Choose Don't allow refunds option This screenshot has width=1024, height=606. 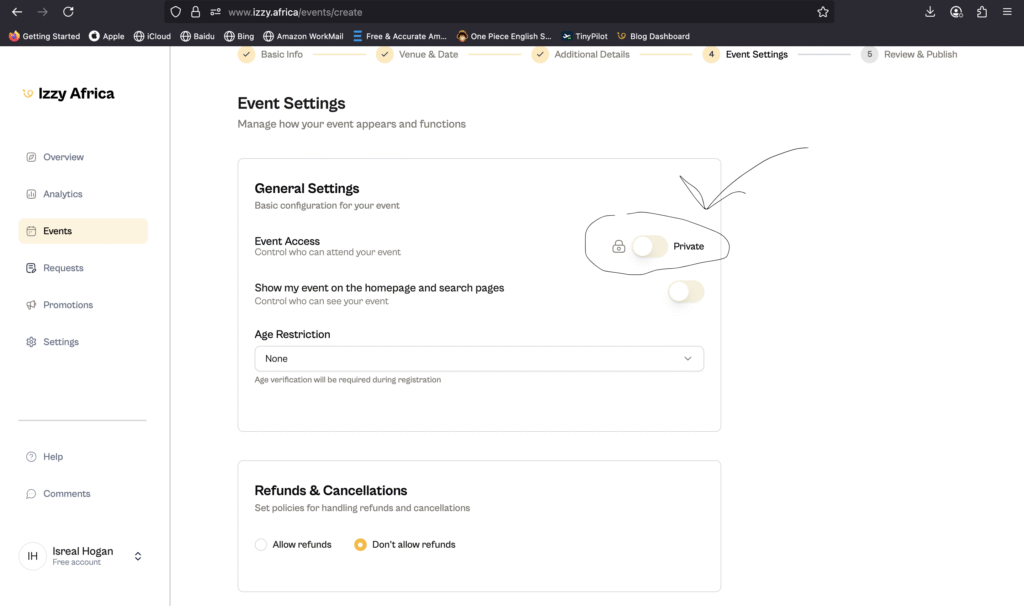pyautogui.click(x=361, y=545)
